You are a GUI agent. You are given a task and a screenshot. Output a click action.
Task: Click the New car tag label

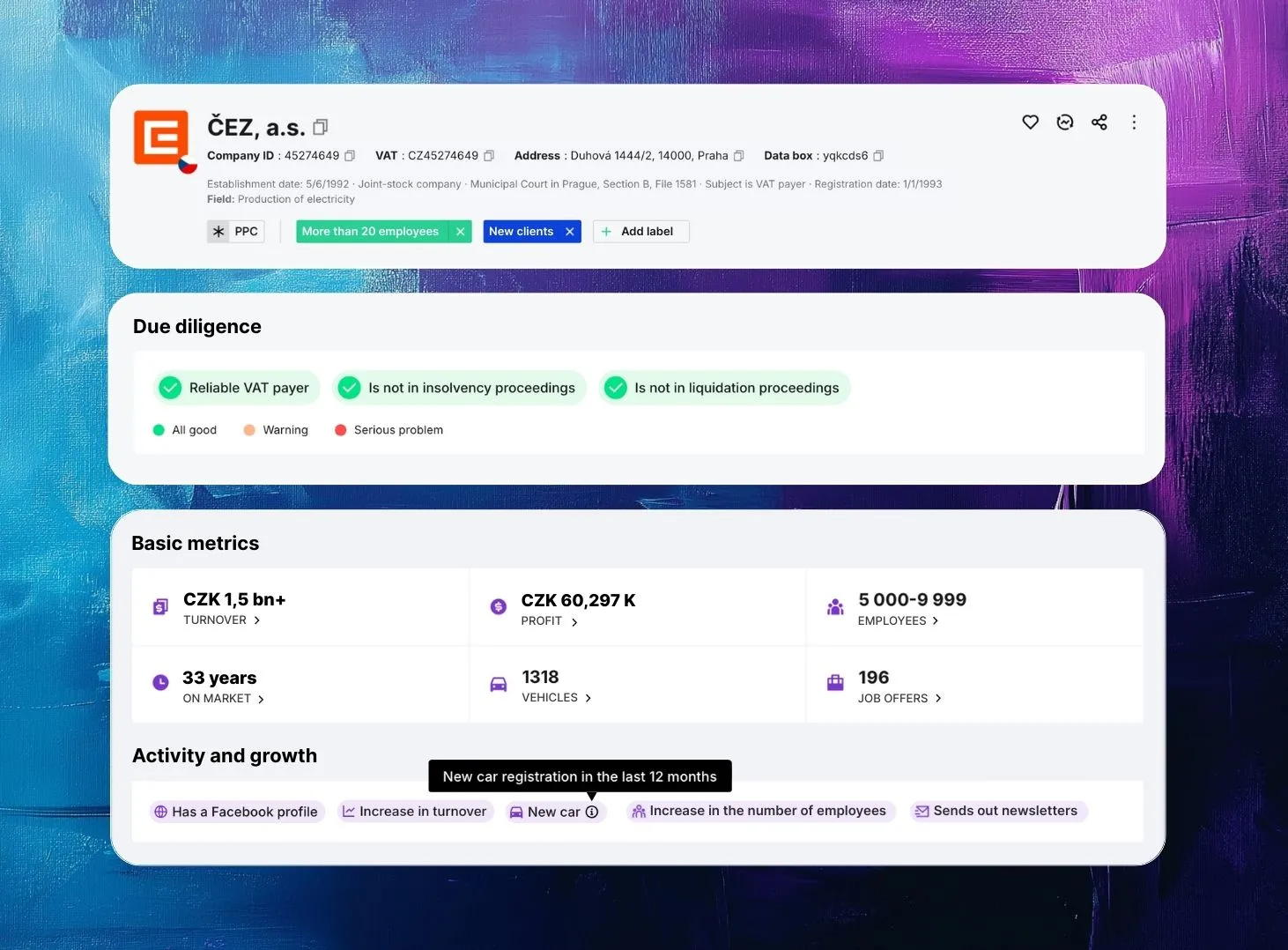pos(553,812)
